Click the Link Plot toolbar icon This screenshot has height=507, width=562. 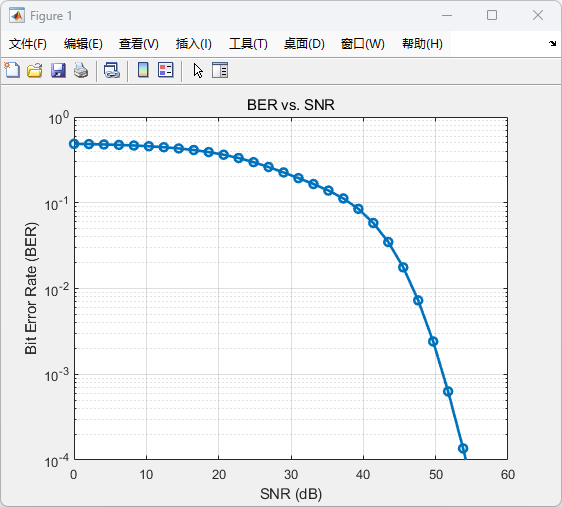point(112,70)
